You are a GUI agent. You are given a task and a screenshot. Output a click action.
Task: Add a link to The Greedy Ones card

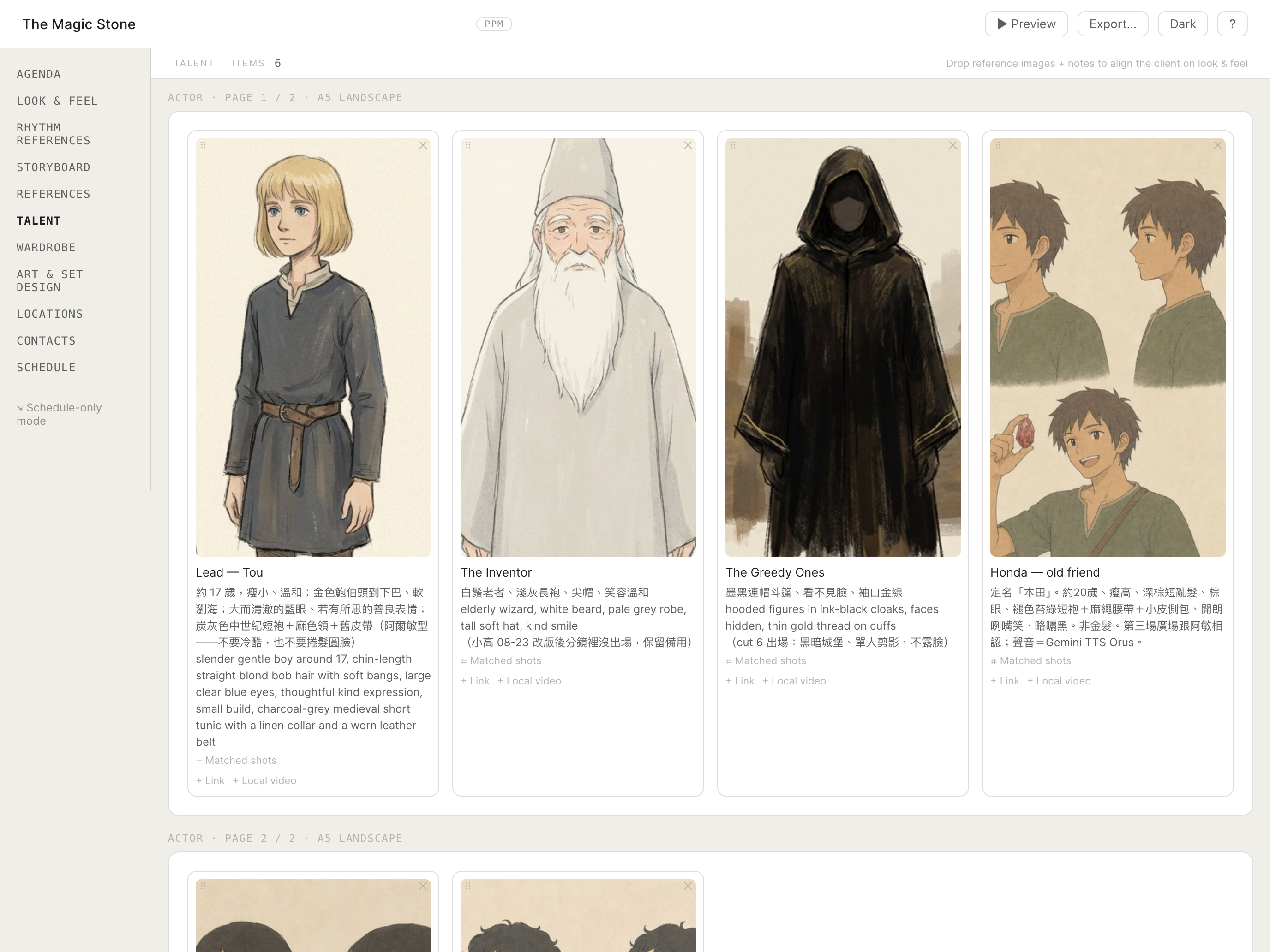pyautogui.click(x=740, y=681)
